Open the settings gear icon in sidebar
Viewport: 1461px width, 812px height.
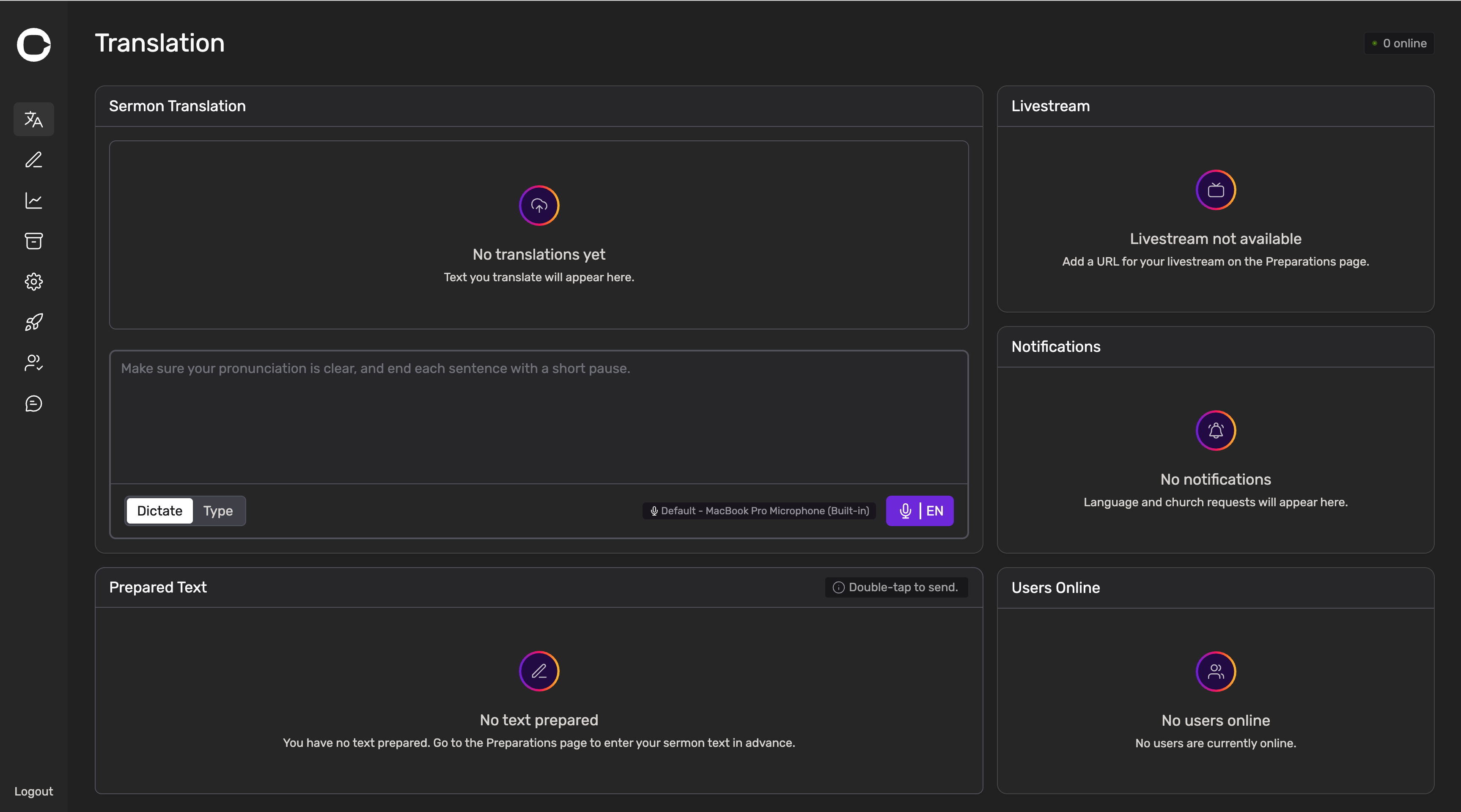click(33, 282)
